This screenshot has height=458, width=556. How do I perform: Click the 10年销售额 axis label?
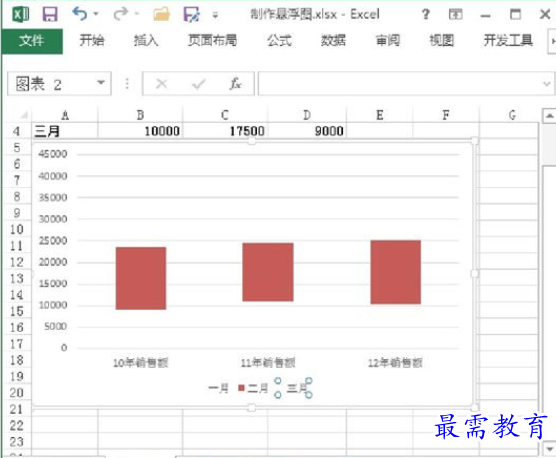[140, 363]
